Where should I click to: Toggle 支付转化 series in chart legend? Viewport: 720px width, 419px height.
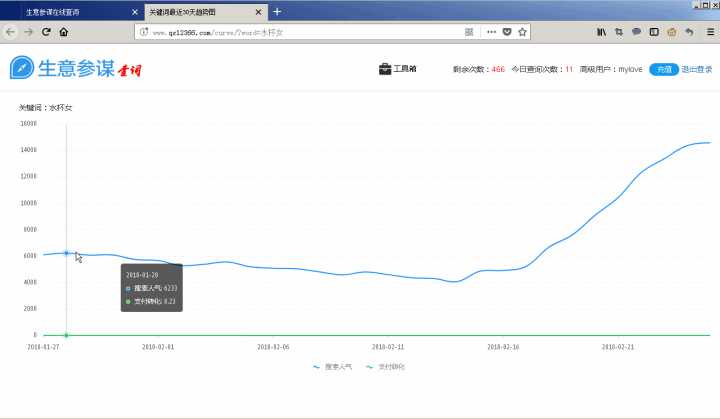386,367
